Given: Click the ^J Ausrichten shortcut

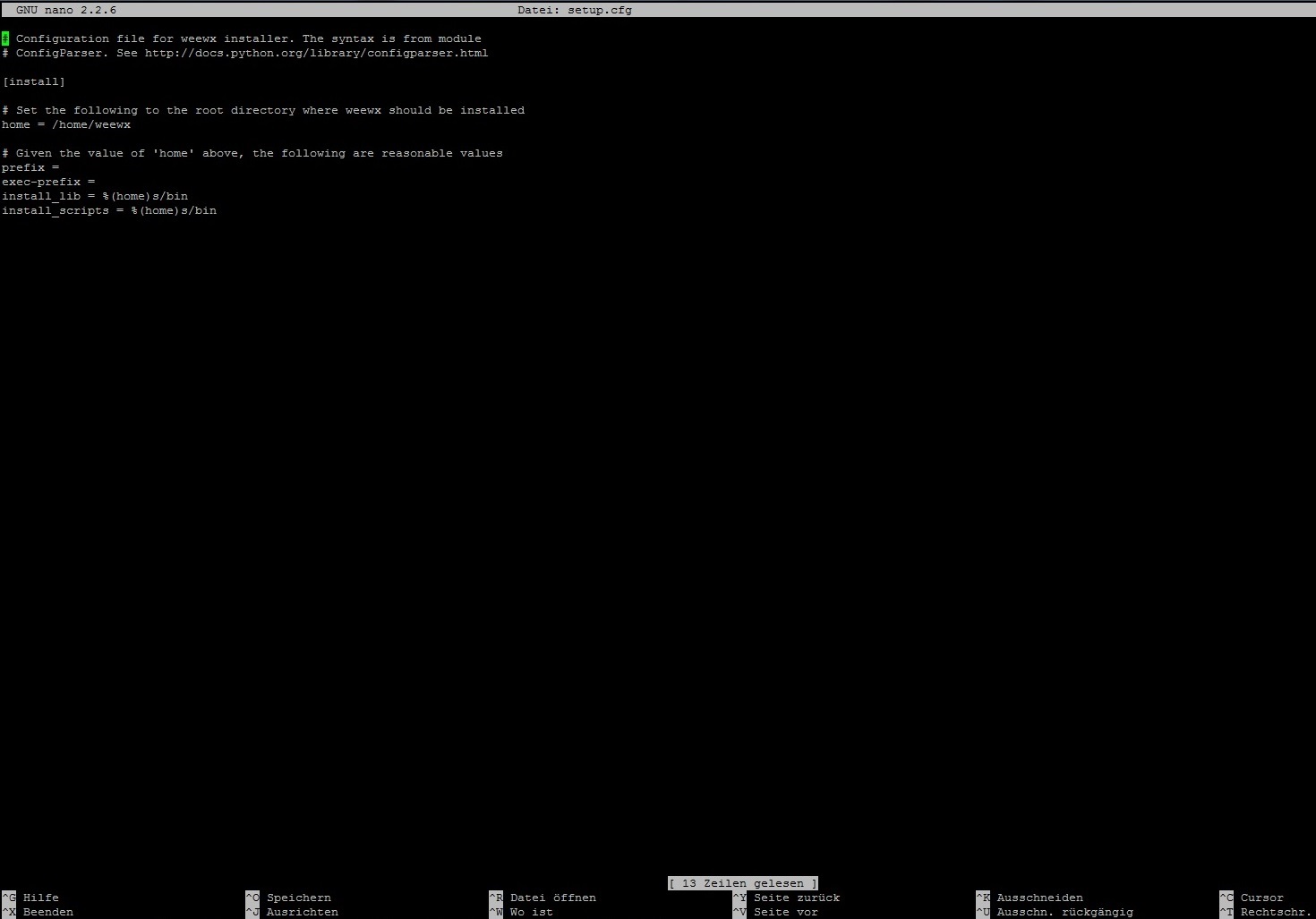Looking at the screenshot, I should 292,912.
